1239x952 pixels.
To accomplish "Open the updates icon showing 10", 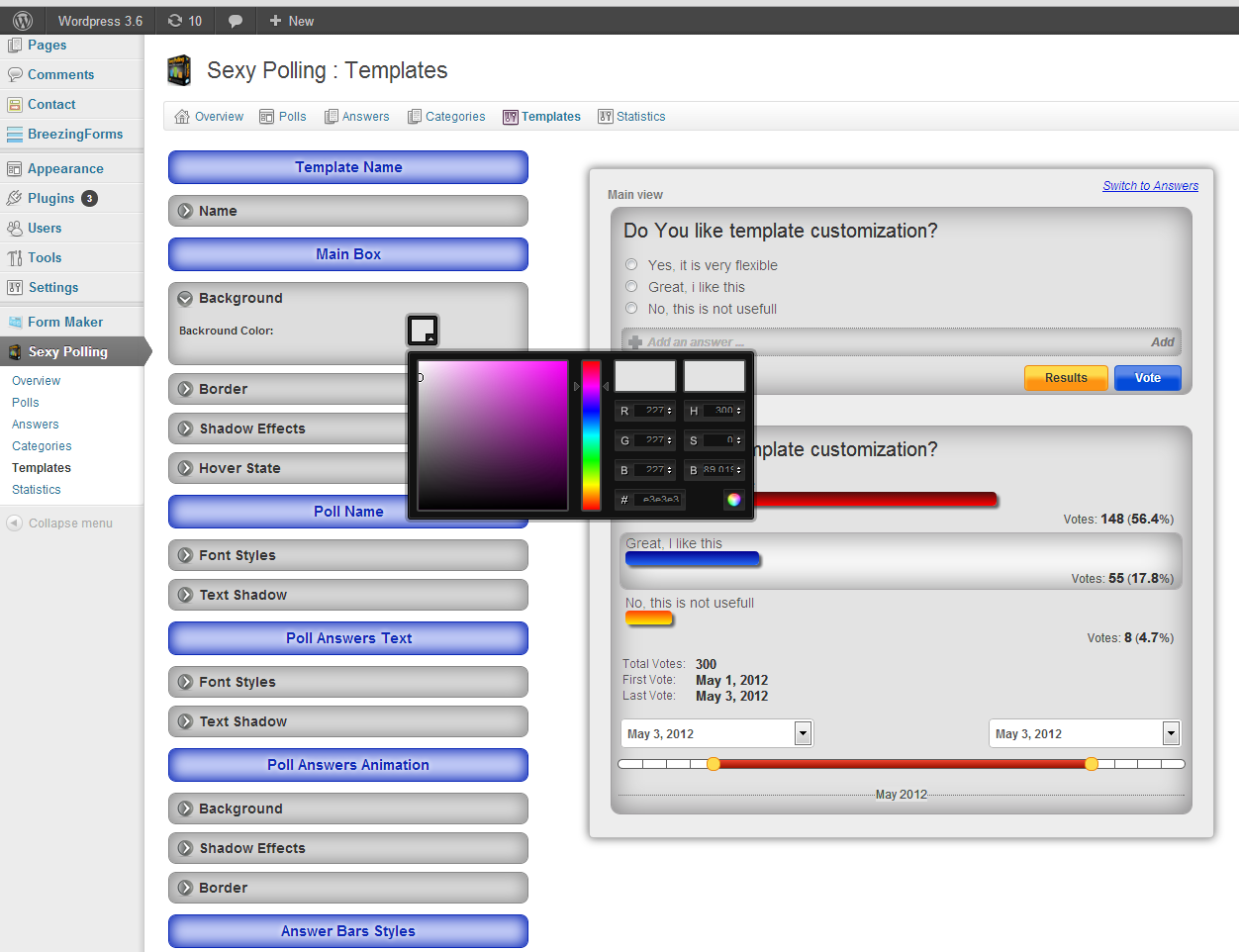I will coord(185,21).
